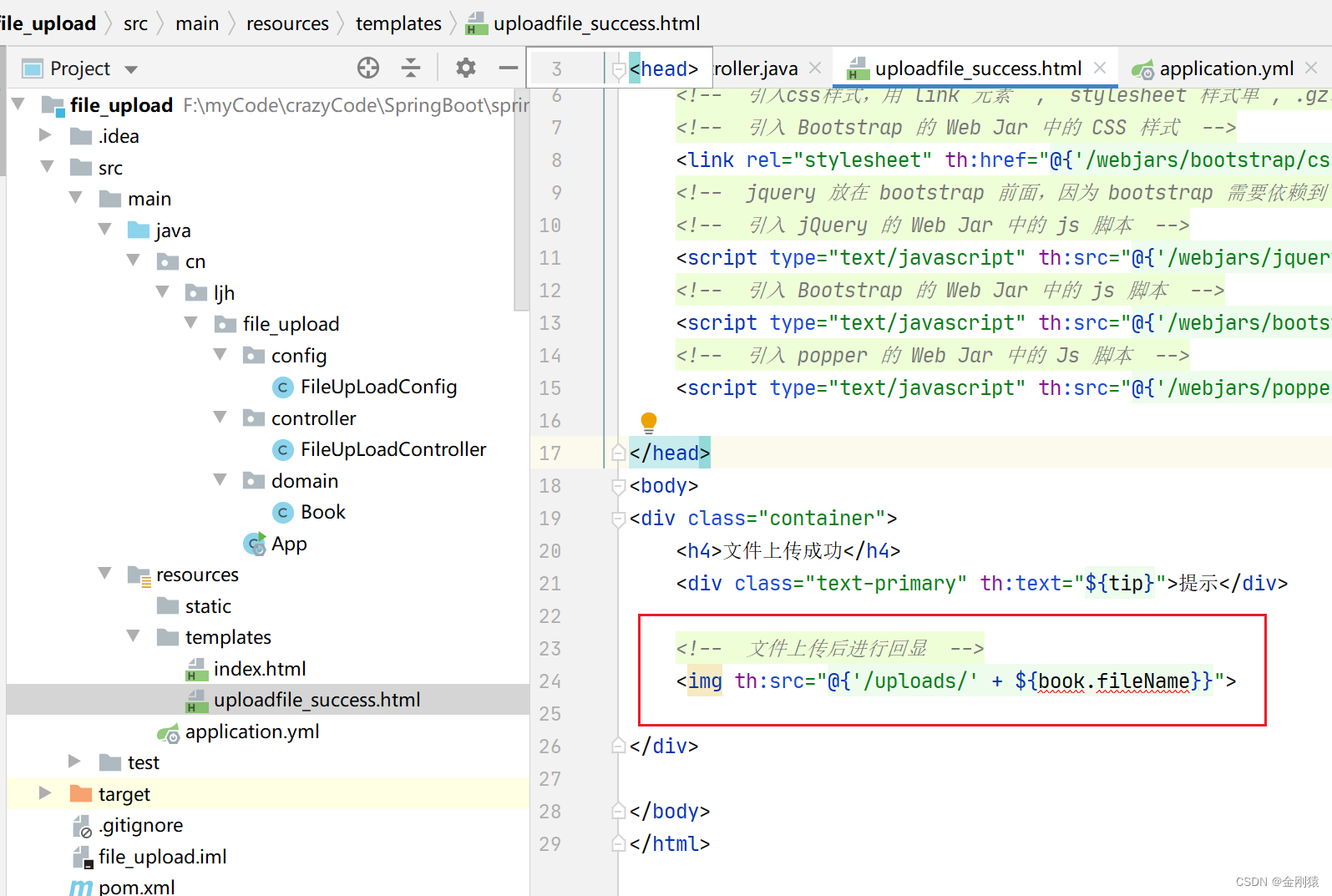Select the static folder name
The image size is (1332, 896).
(x=208, y=606)
